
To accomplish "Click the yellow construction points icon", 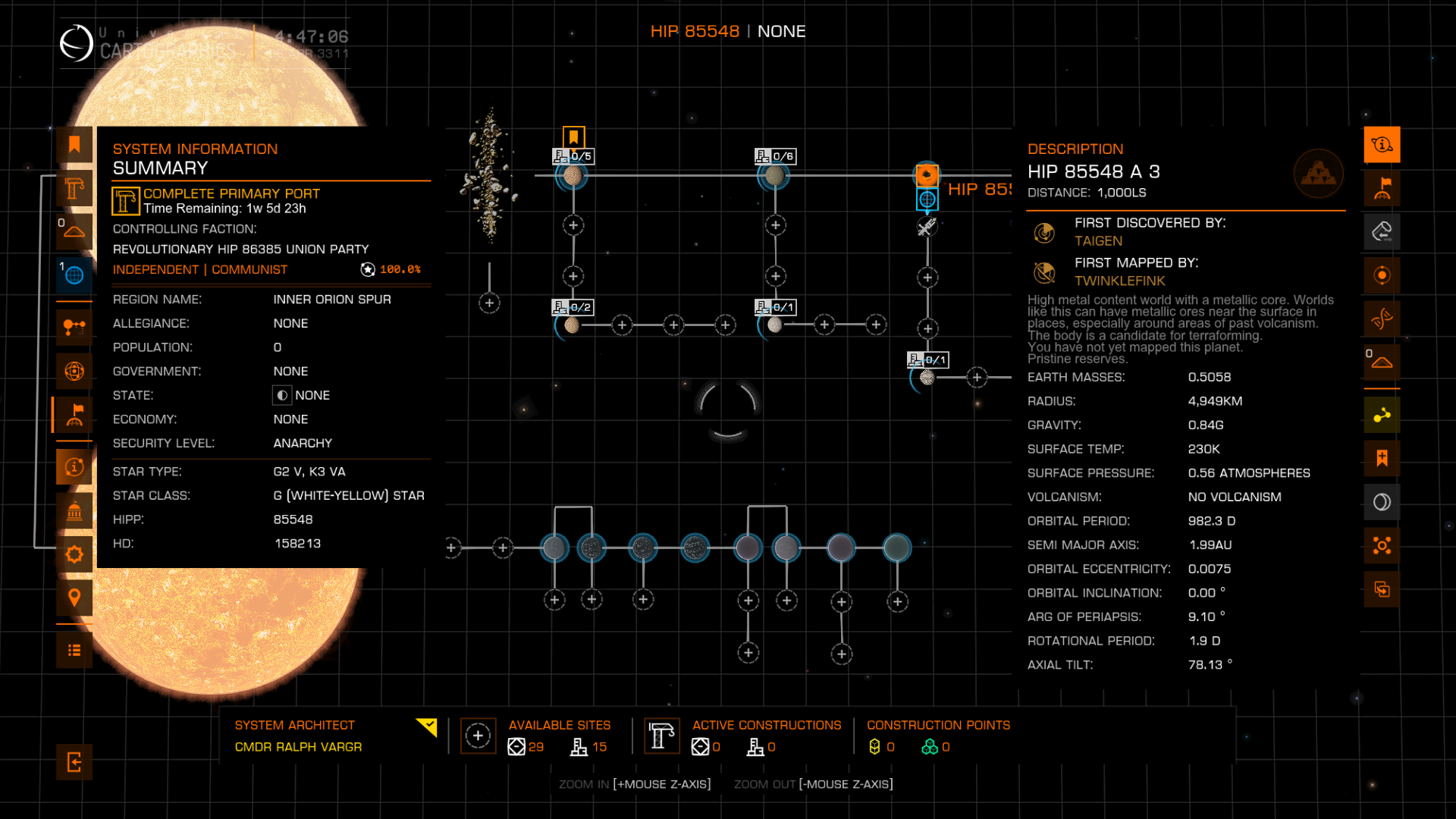I will pos(874,747).
